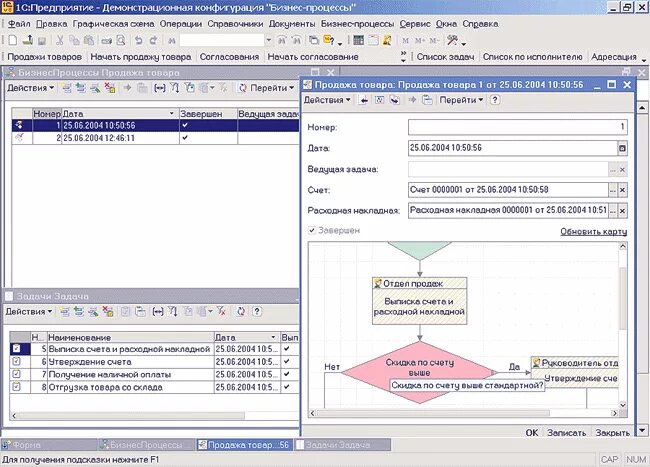The width and height of the screenshot is (650, 467).
Task: Clear the Расходная накладная field with its X button
Action: [x=622, y=211]
